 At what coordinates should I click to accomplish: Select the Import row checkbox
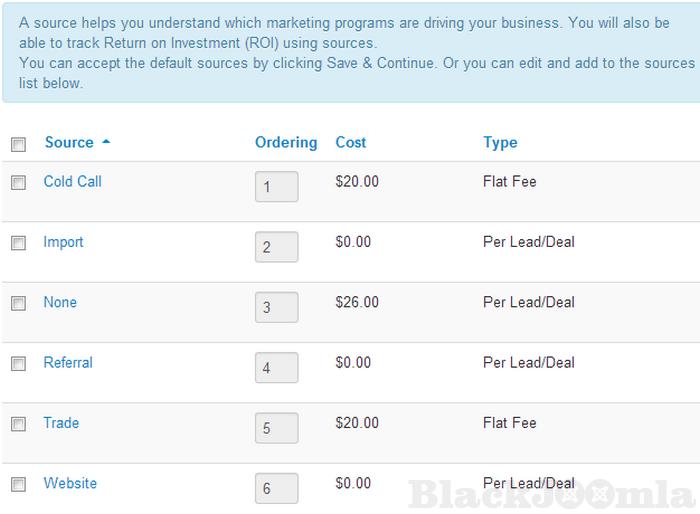(18, 243)
